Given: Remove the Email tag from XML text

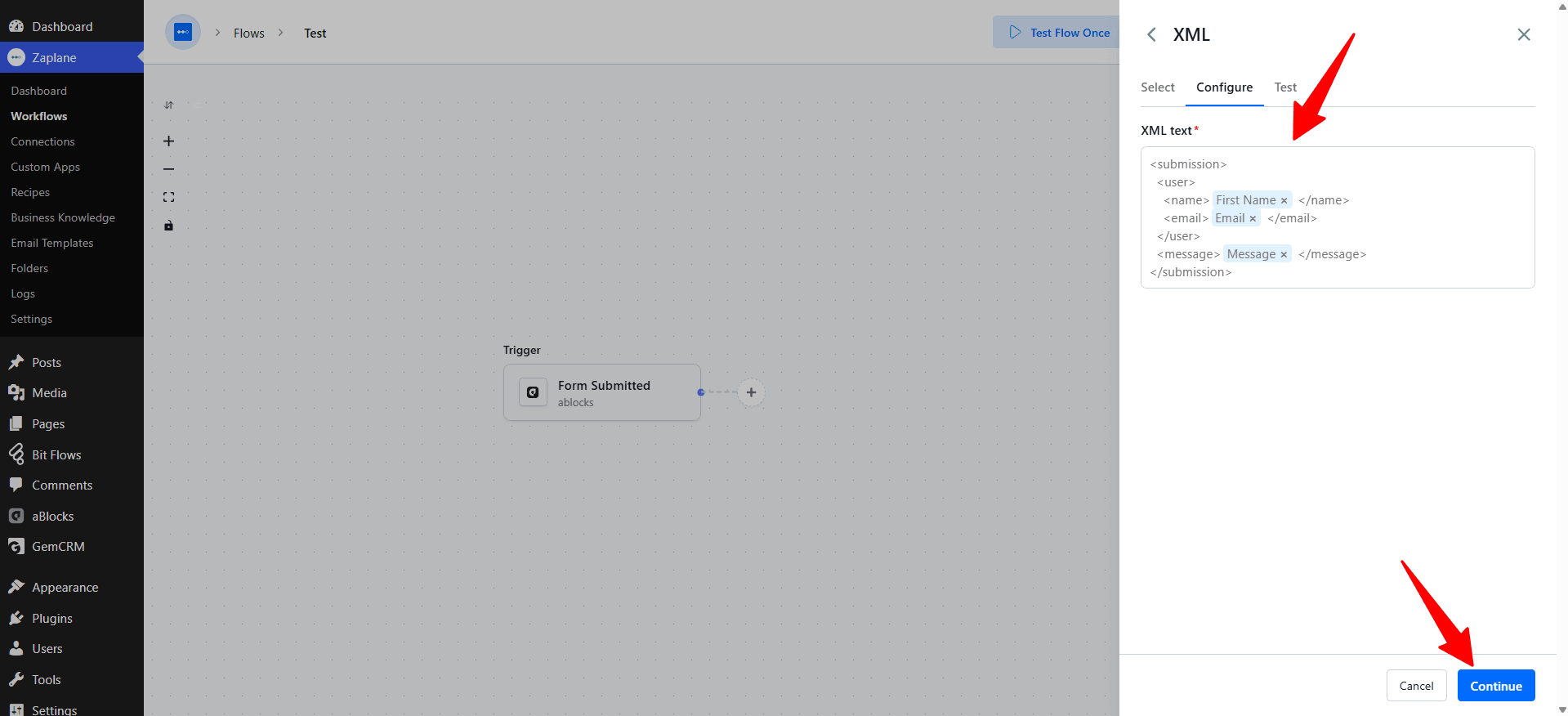Looking at the screenshot, I should pos(1253,219).
